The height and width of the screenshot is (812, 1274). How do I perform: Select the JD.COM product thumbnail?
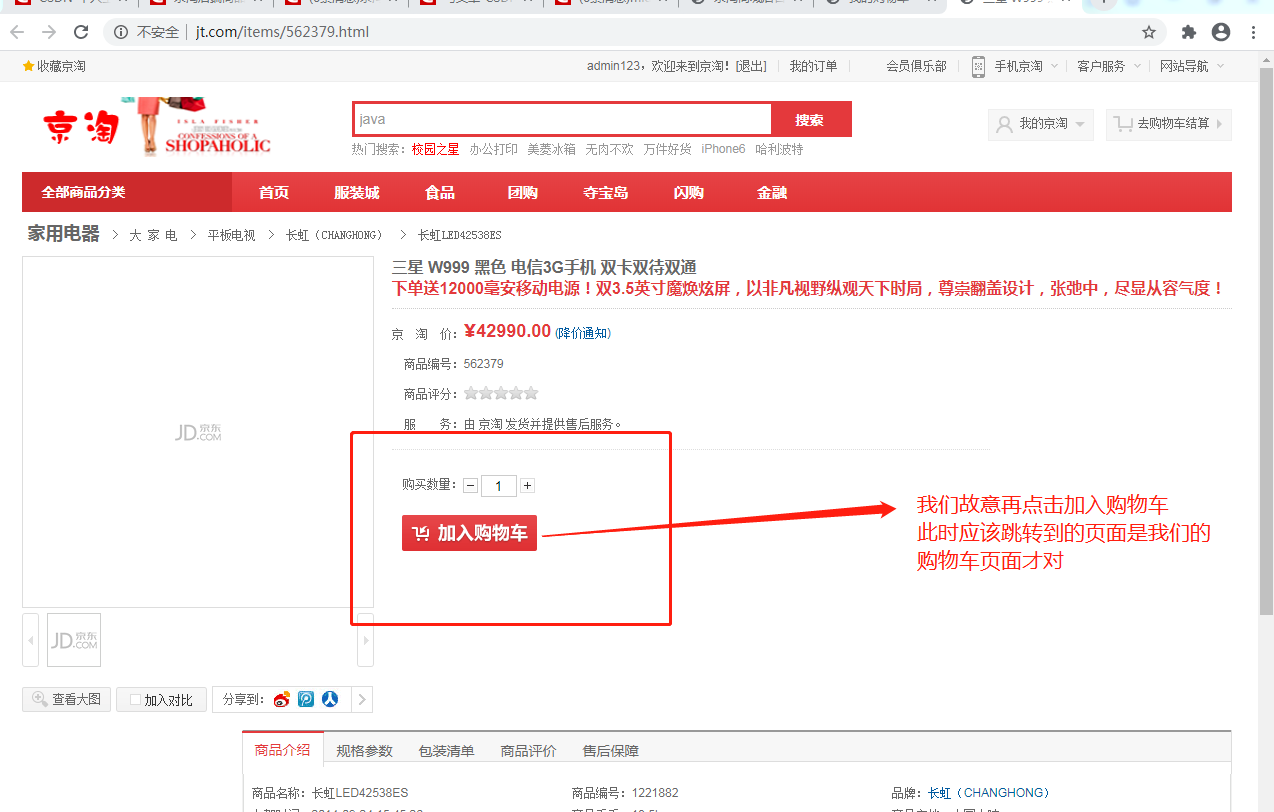click(74, 640)
